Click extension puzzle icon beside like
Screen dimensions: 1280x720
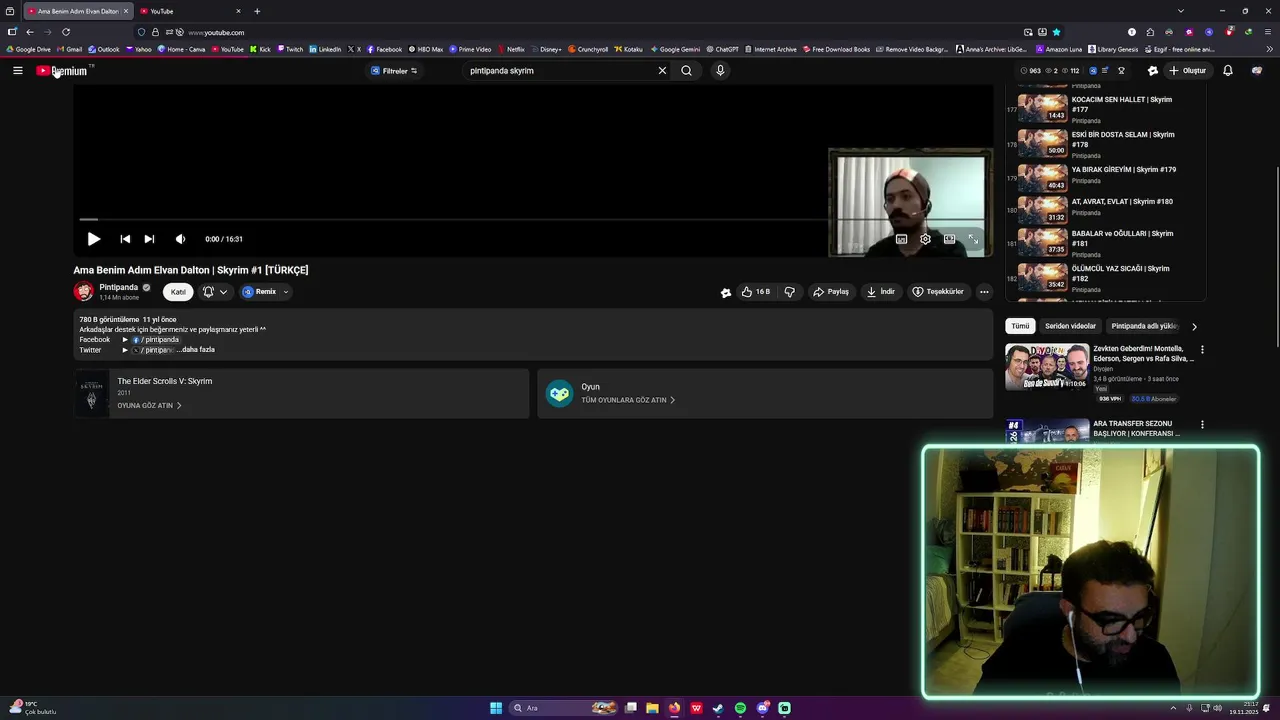[x=726, y=293]
